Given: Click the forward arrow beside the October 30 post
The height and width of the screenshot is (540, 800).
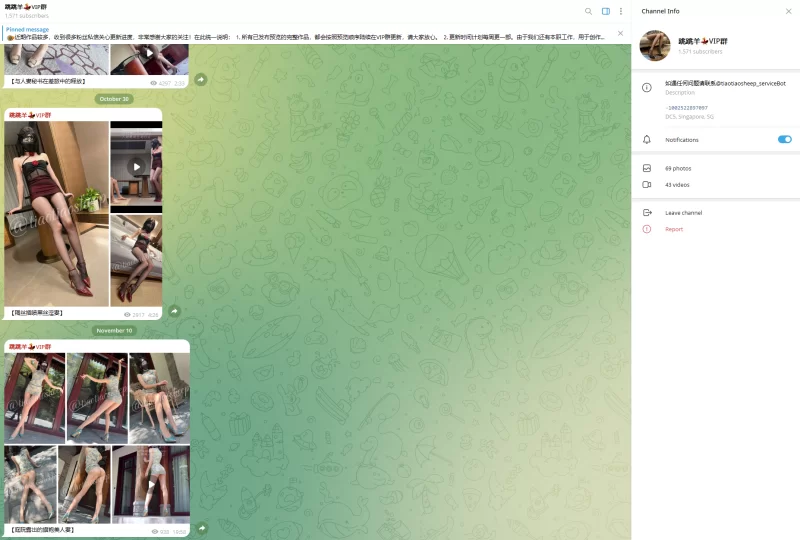Looking at the screenshot, I should (173, 311).
